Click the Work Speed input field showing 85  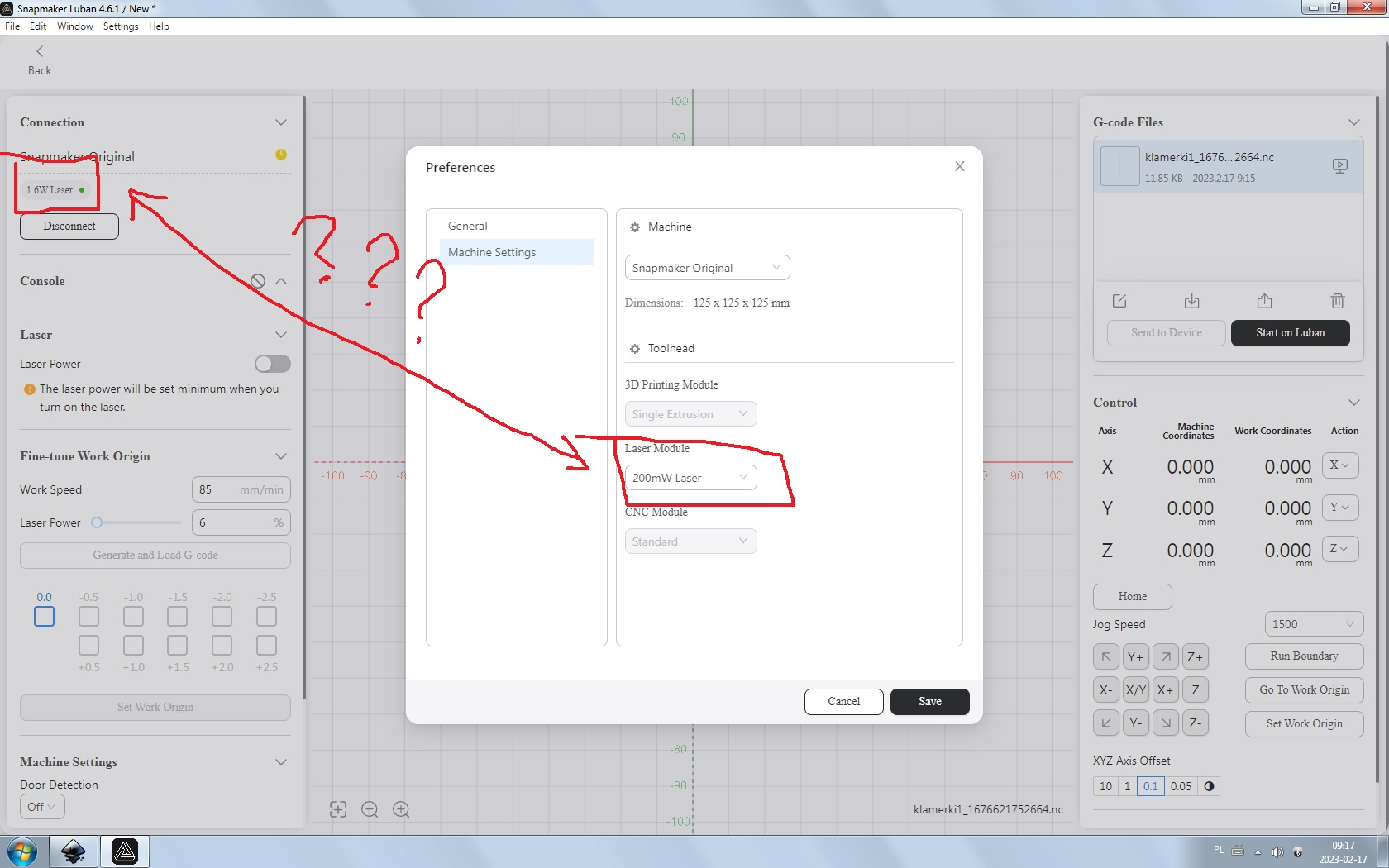241,489
